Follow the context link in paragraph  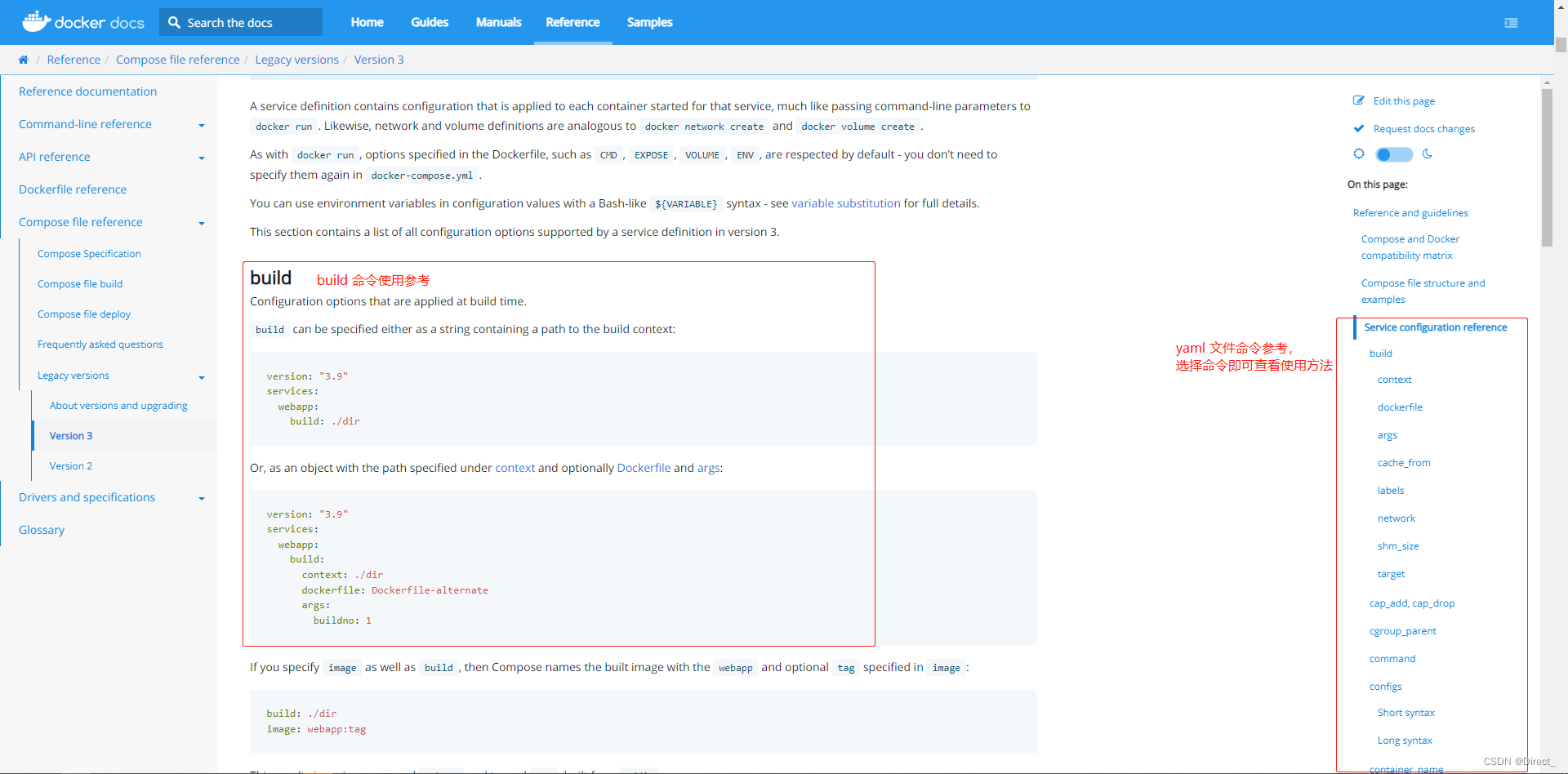514,468
